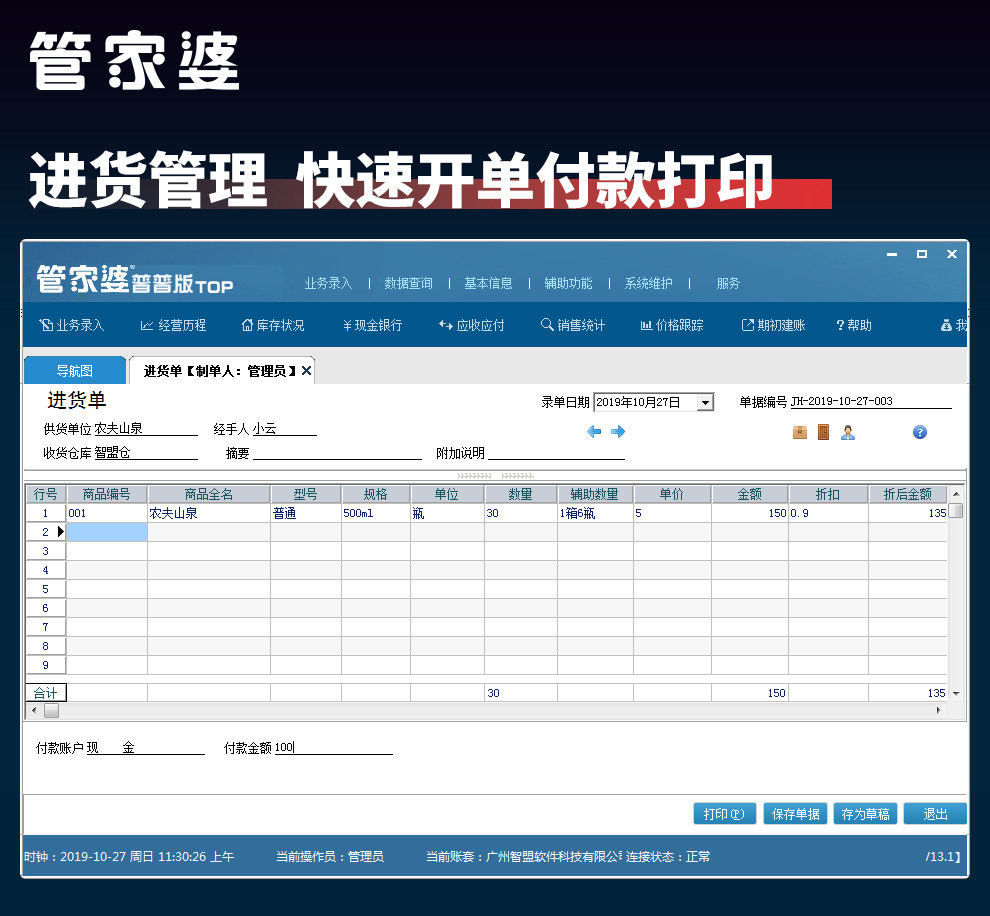The image size is (990, 916).
Task: Open the blue help question icon
Action: 920,432
